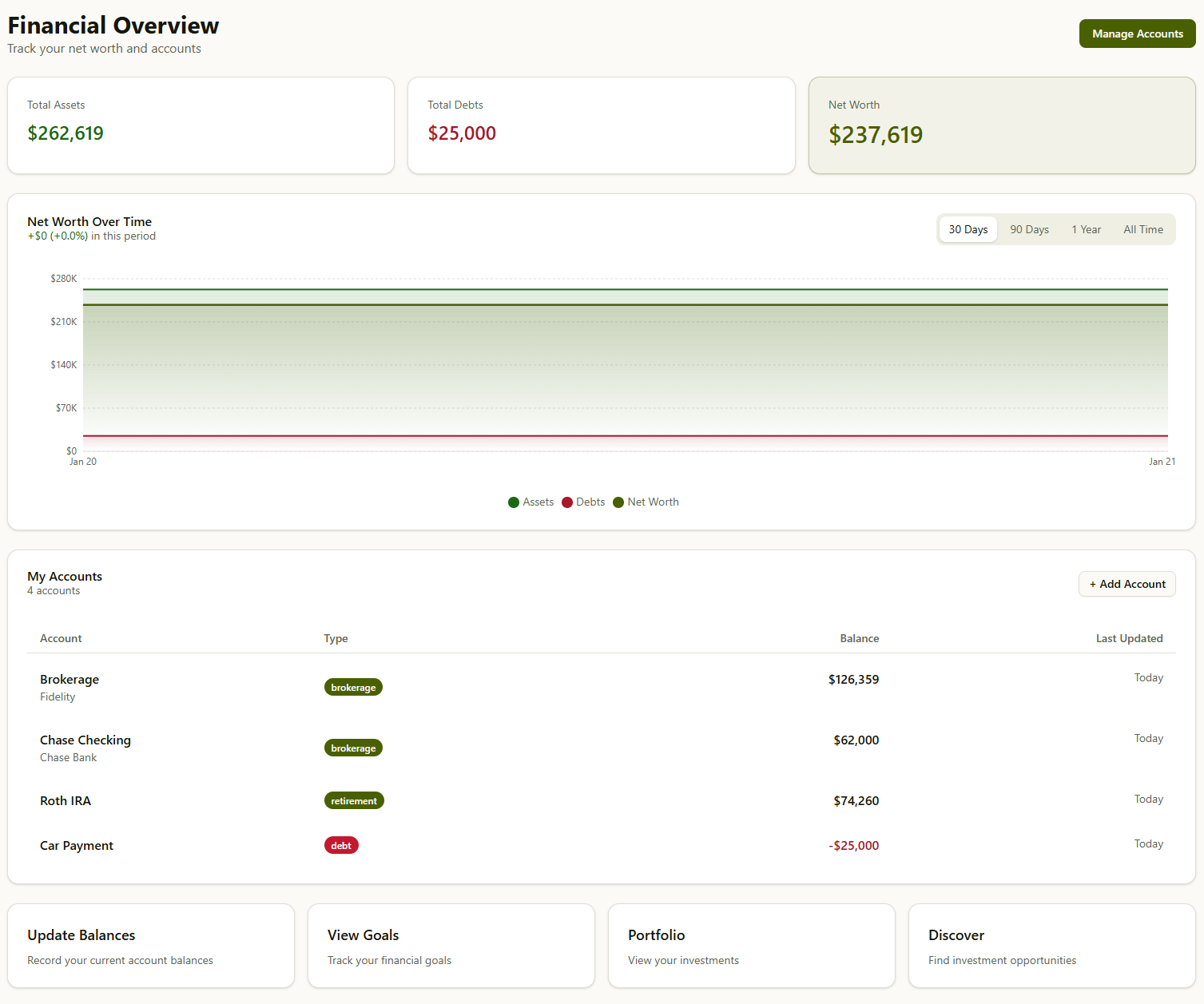Viewport: 1204px width, 1004px height.
Task: View All Time net worth history
Action: coord(1142,229)
